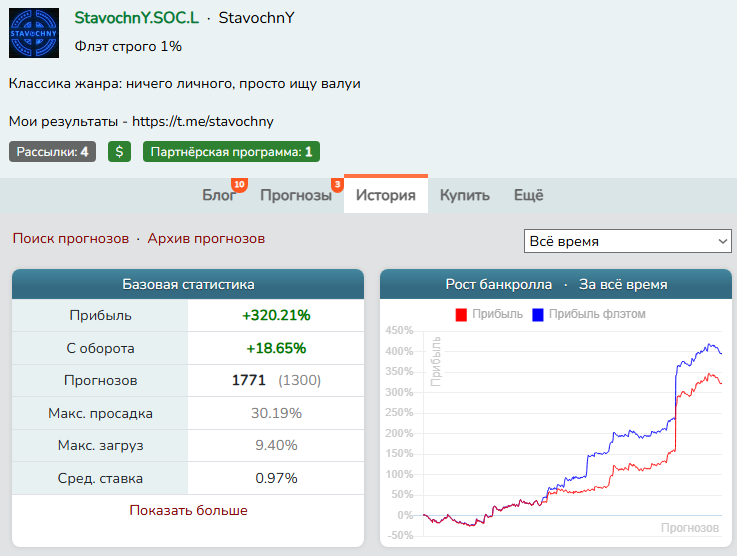Select the 0.97% average stake value
Screen dimensions: 737x556
[276, 478]
